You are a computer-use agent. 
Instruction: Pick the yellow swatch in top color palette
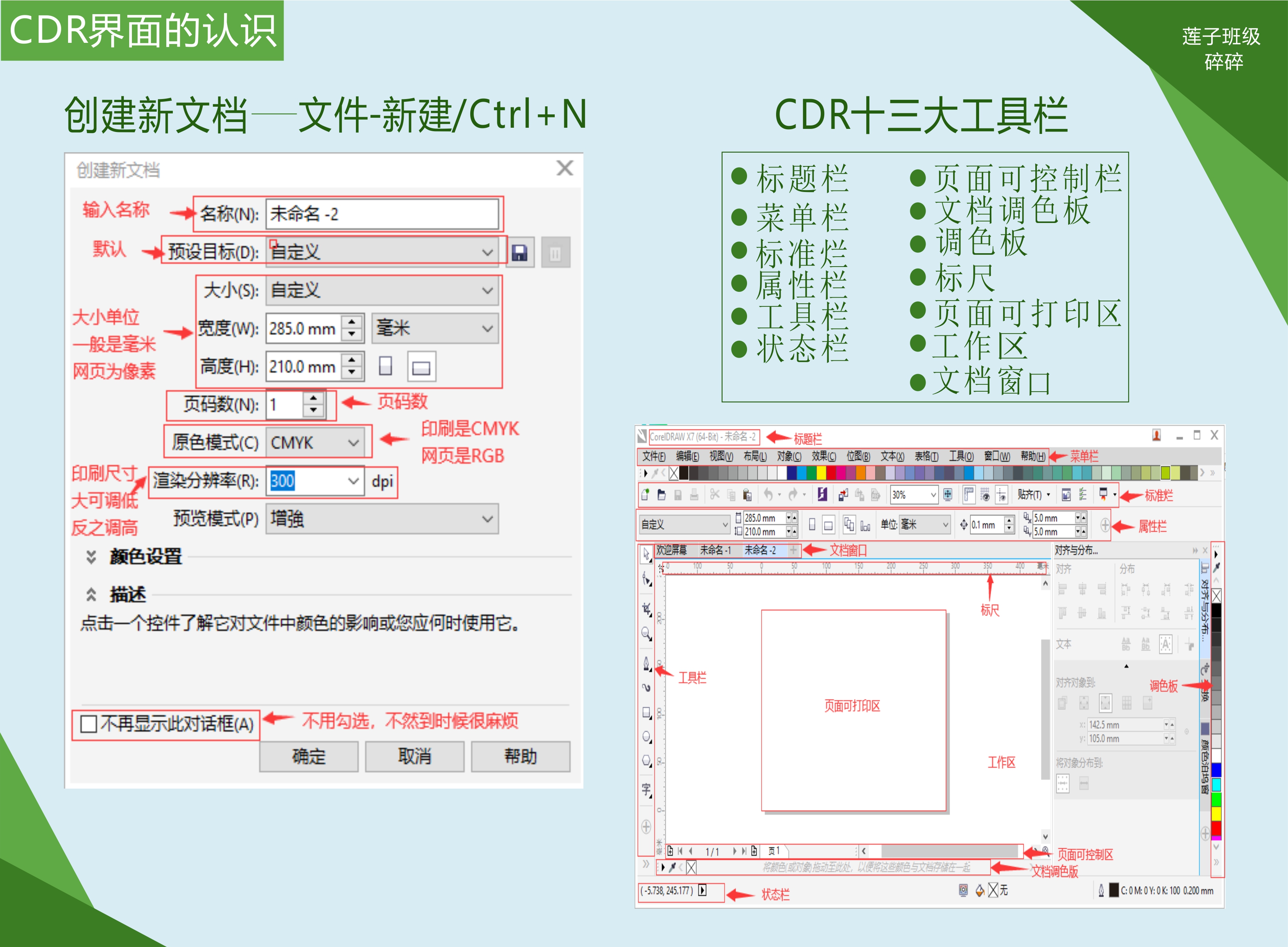point(821,473)
